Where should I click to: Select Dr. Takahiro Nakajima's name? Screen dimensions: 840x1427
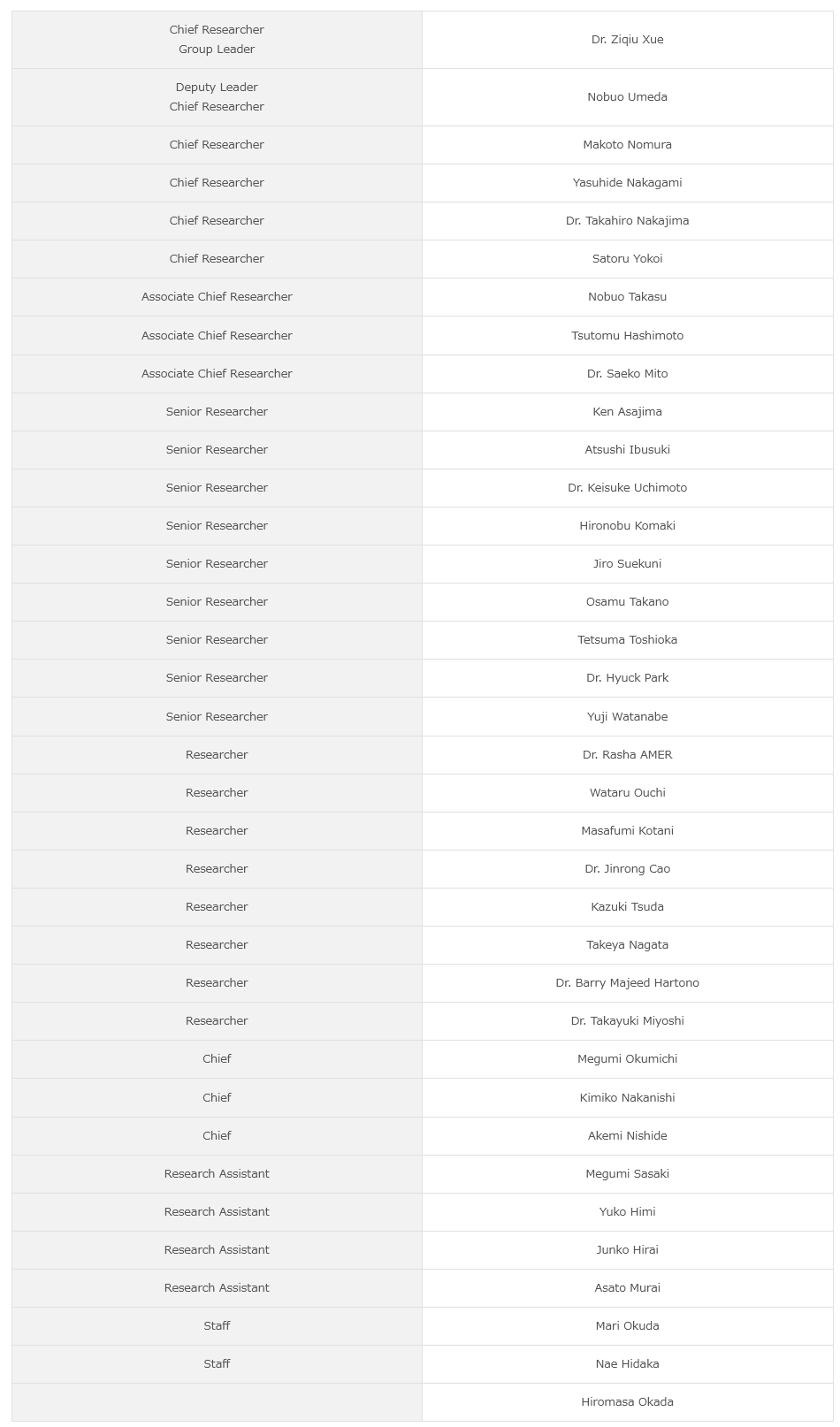[x=627, y=221]
